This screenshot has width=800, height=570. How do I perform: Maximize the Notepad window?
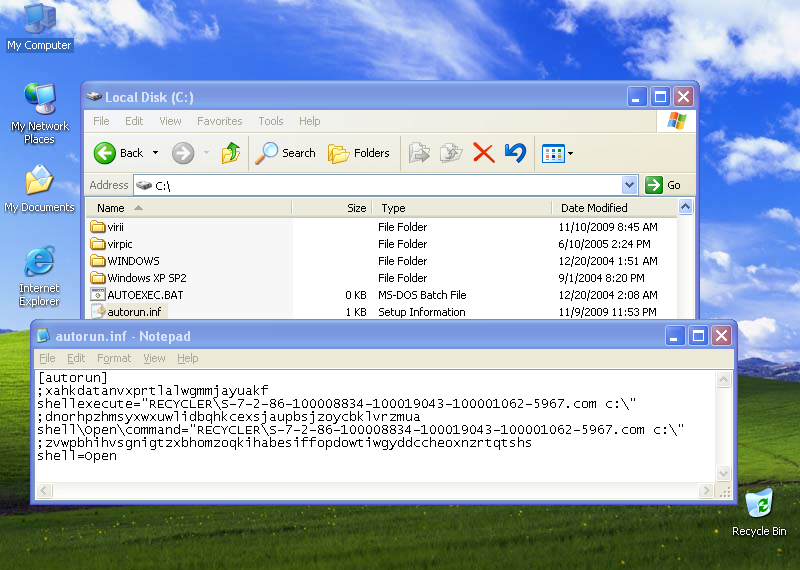point(698,336)
